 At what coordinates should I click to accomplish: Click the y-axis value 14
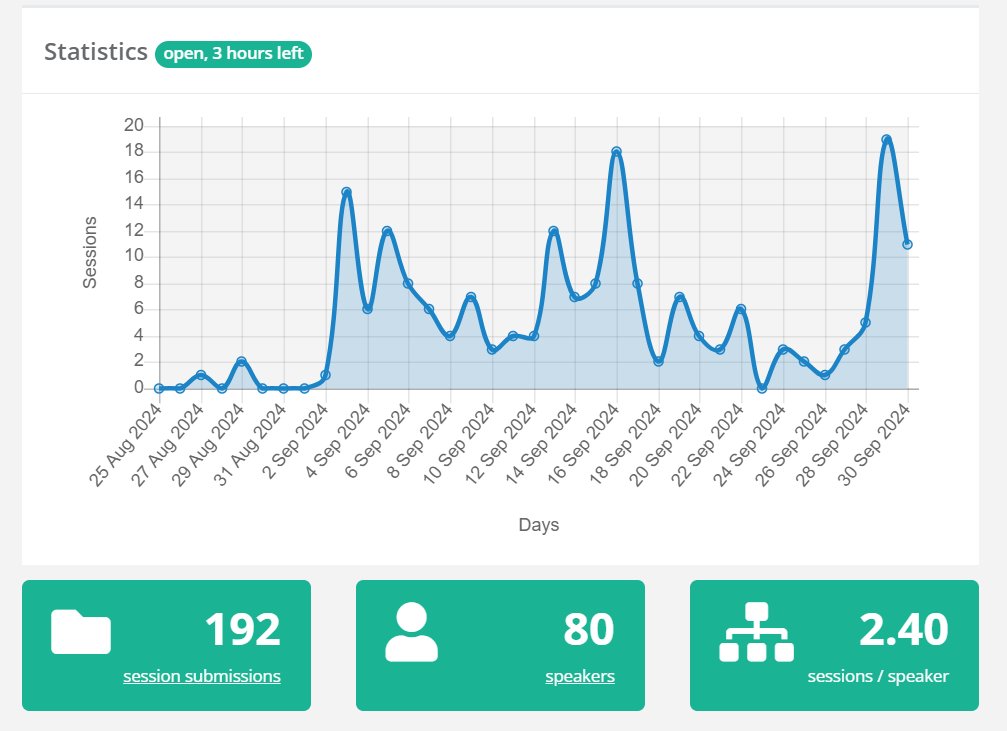click(134, 204)
